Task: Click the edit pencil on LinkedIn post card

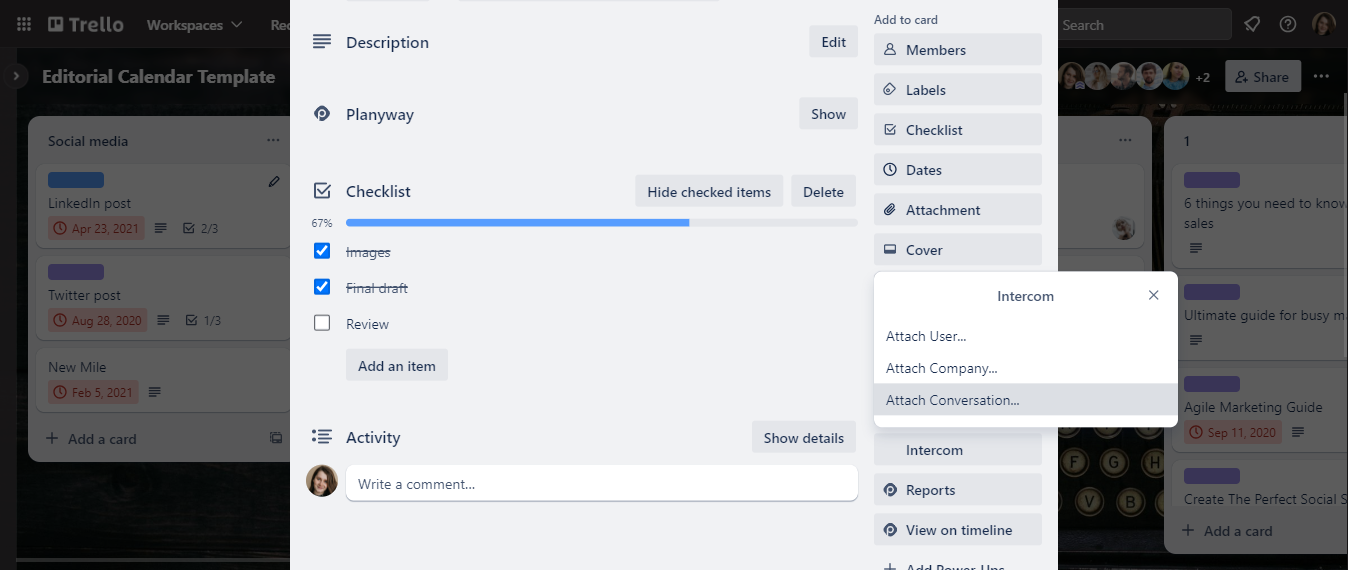Action: [275, 181]
